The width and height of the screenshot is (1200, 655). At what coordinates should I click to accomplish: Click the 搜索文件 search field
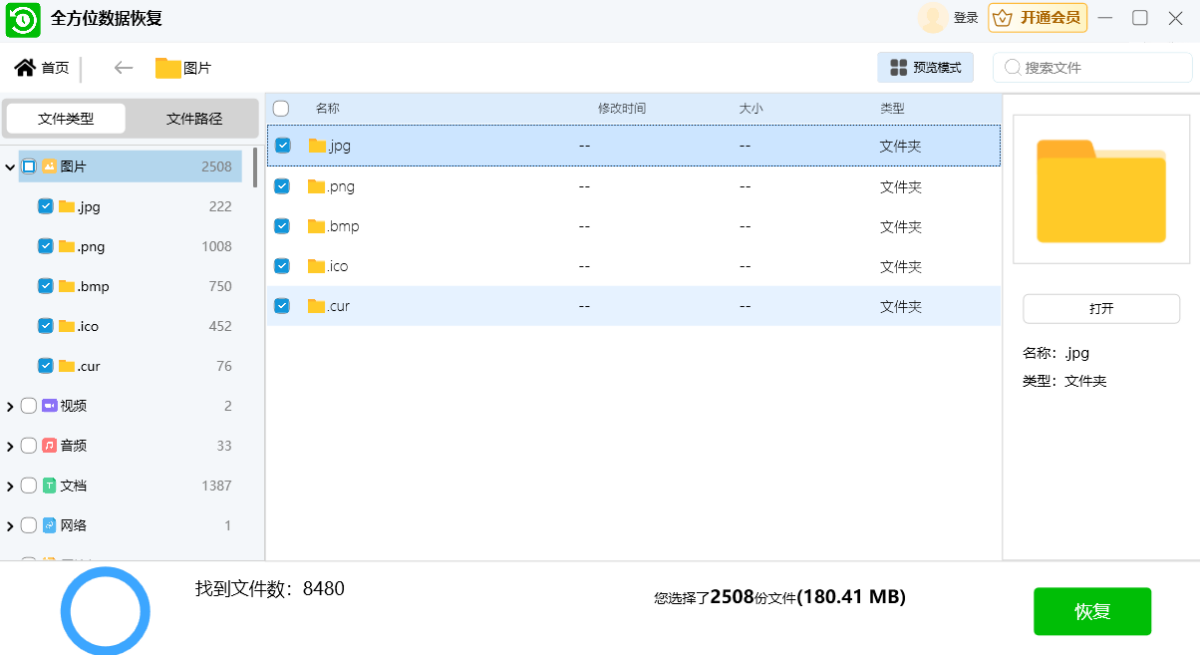(x=1100, y=68)
